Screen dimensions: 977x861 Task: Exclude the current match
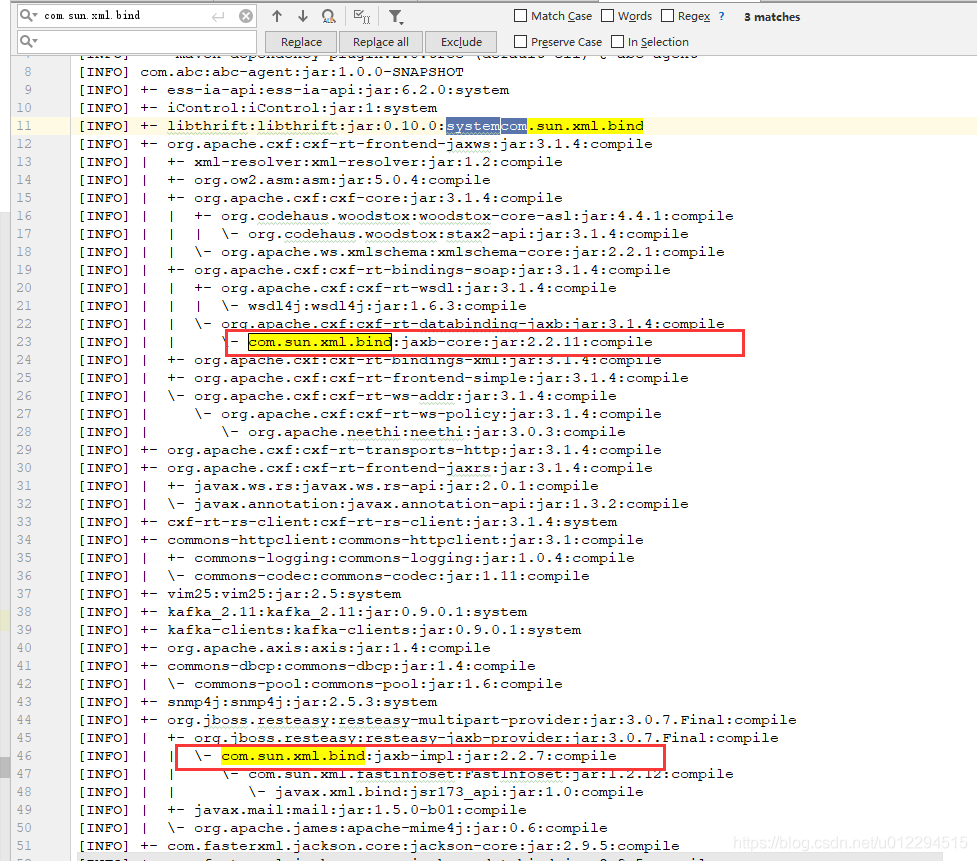pyautogui.click(x=460, y=42)
